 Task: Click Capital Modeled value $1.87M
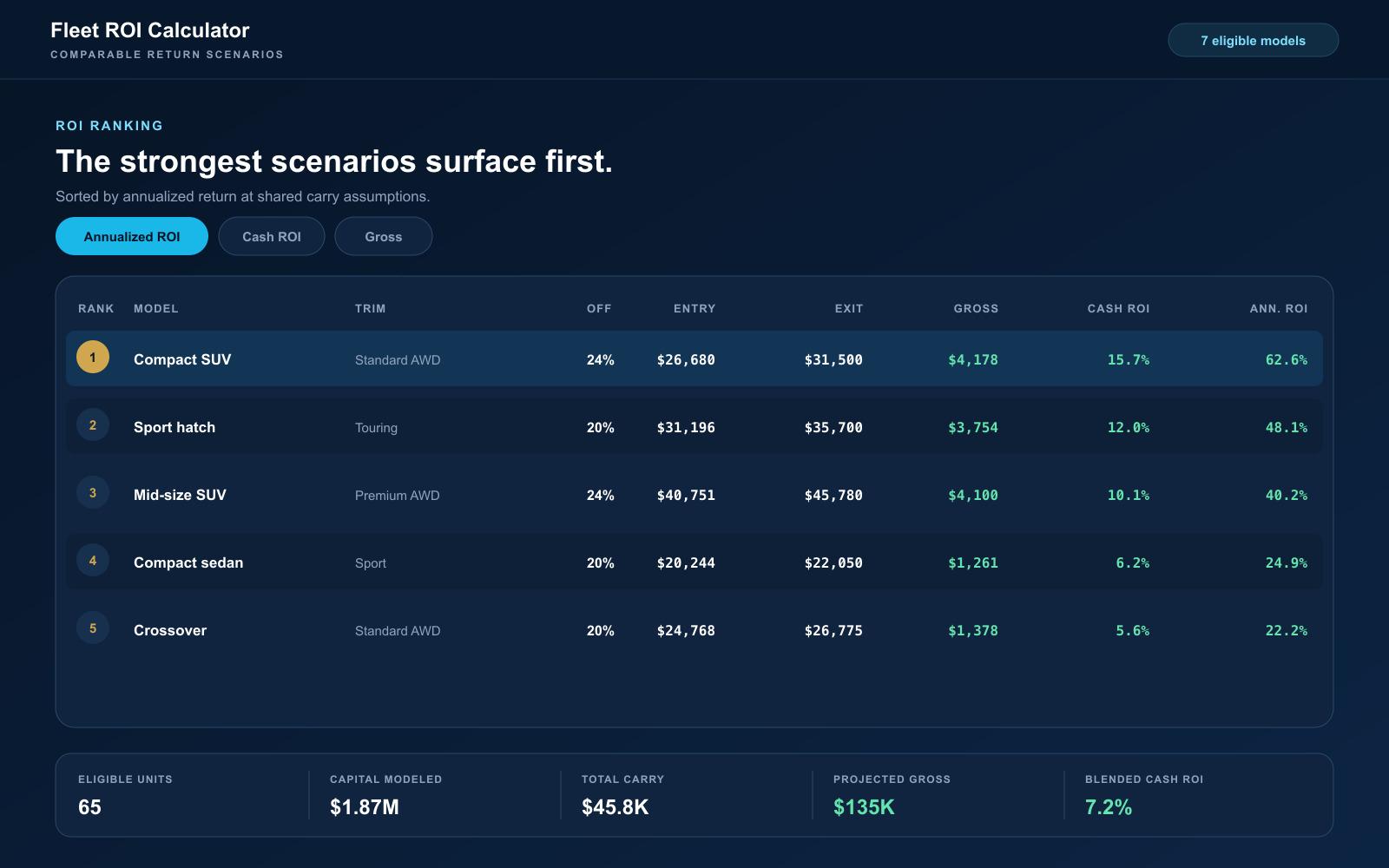click(365, 807)
